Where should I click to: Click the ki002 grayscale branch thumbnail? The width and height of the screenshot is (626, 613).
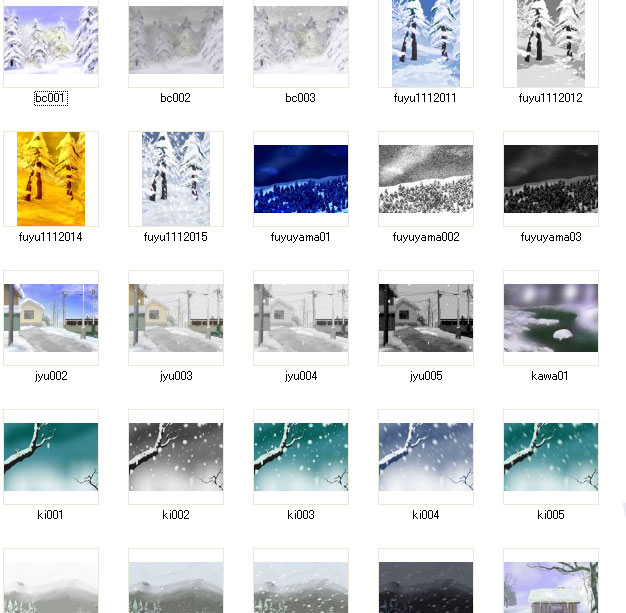[176, 457]
